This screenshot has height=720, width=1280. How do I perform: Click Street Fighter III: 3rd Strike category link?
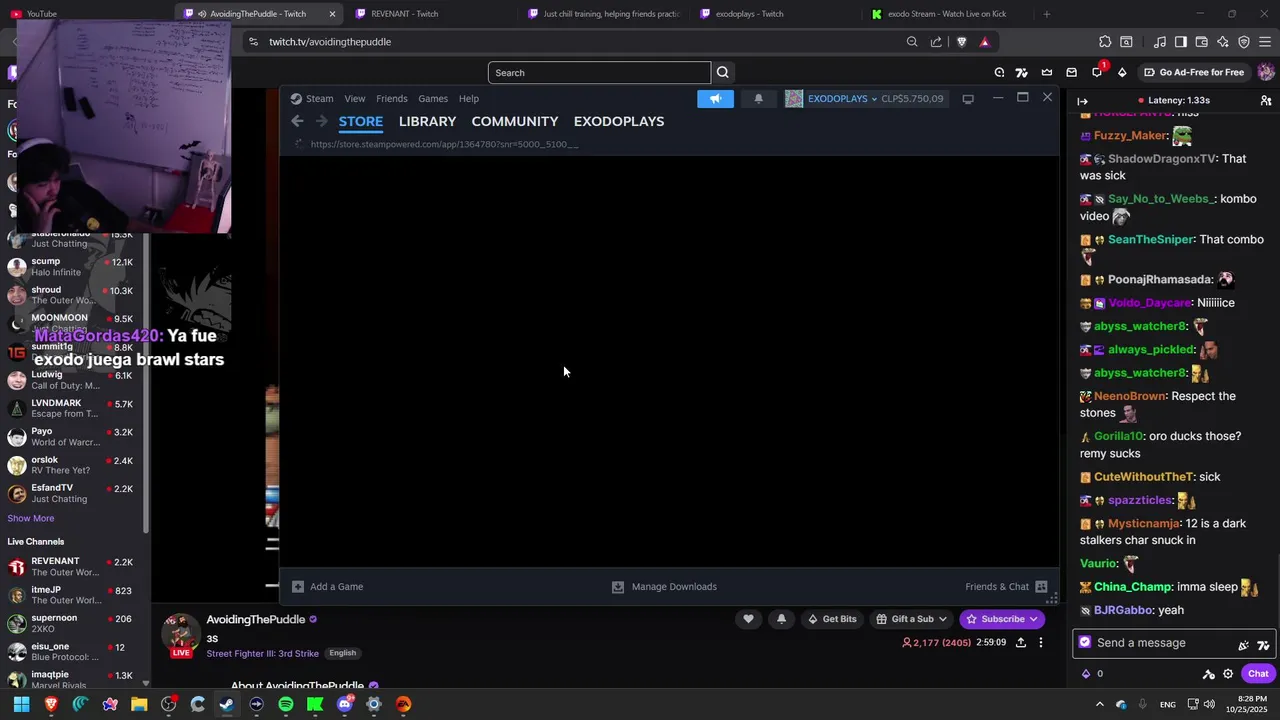262,653
